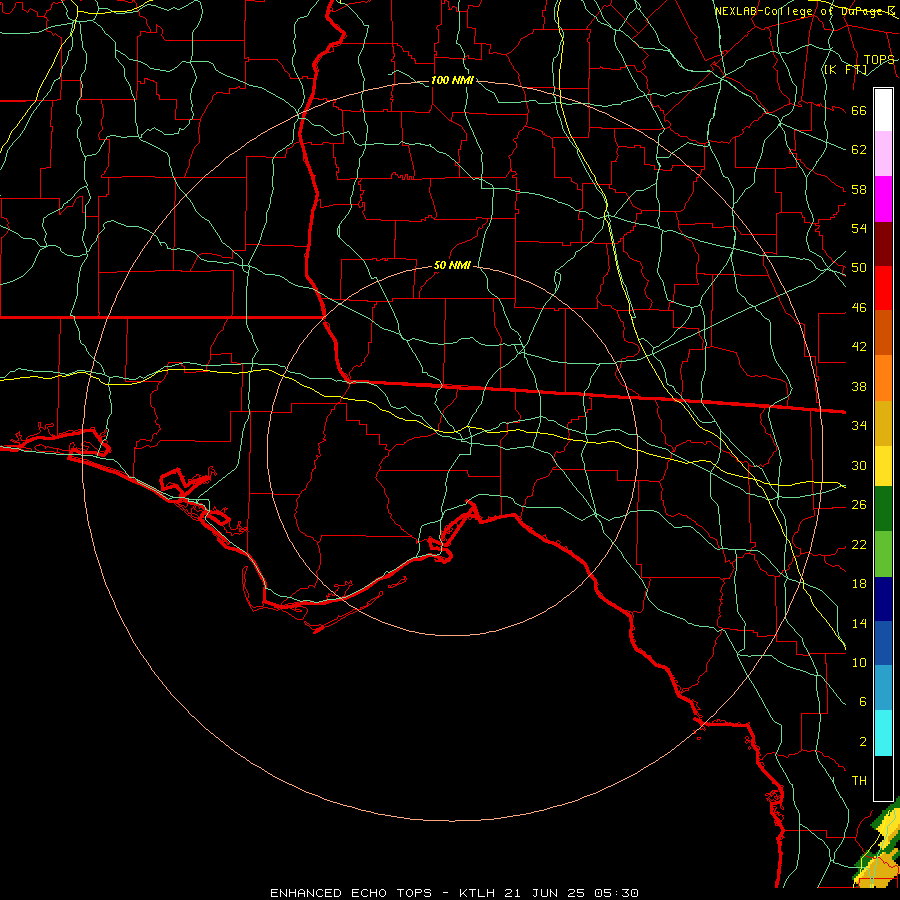Image resolution: width=900 pixels, height=900 pixels.
Task: Click the magenta legend swatch
Action: 883,199
